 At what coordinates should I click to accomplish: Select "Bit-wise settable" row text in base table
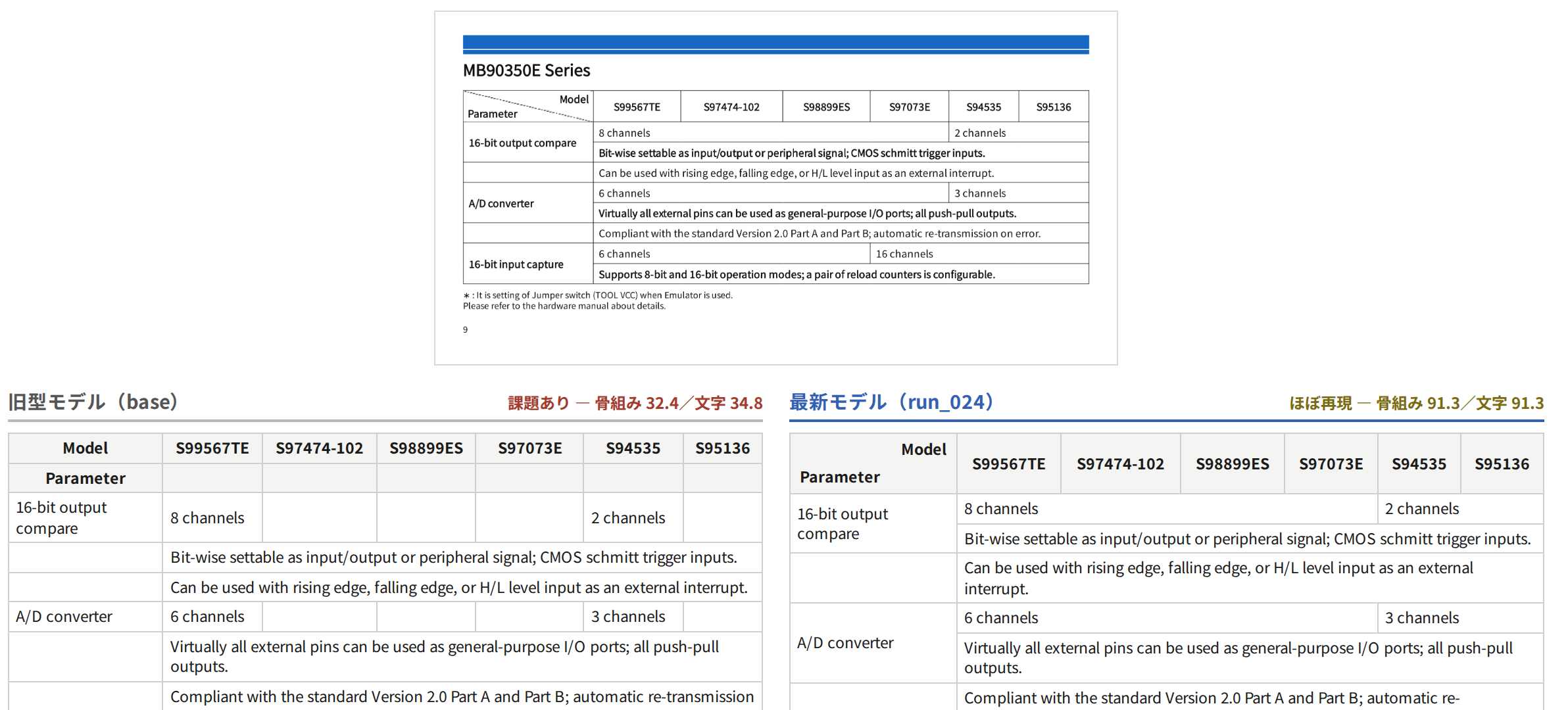454,557
